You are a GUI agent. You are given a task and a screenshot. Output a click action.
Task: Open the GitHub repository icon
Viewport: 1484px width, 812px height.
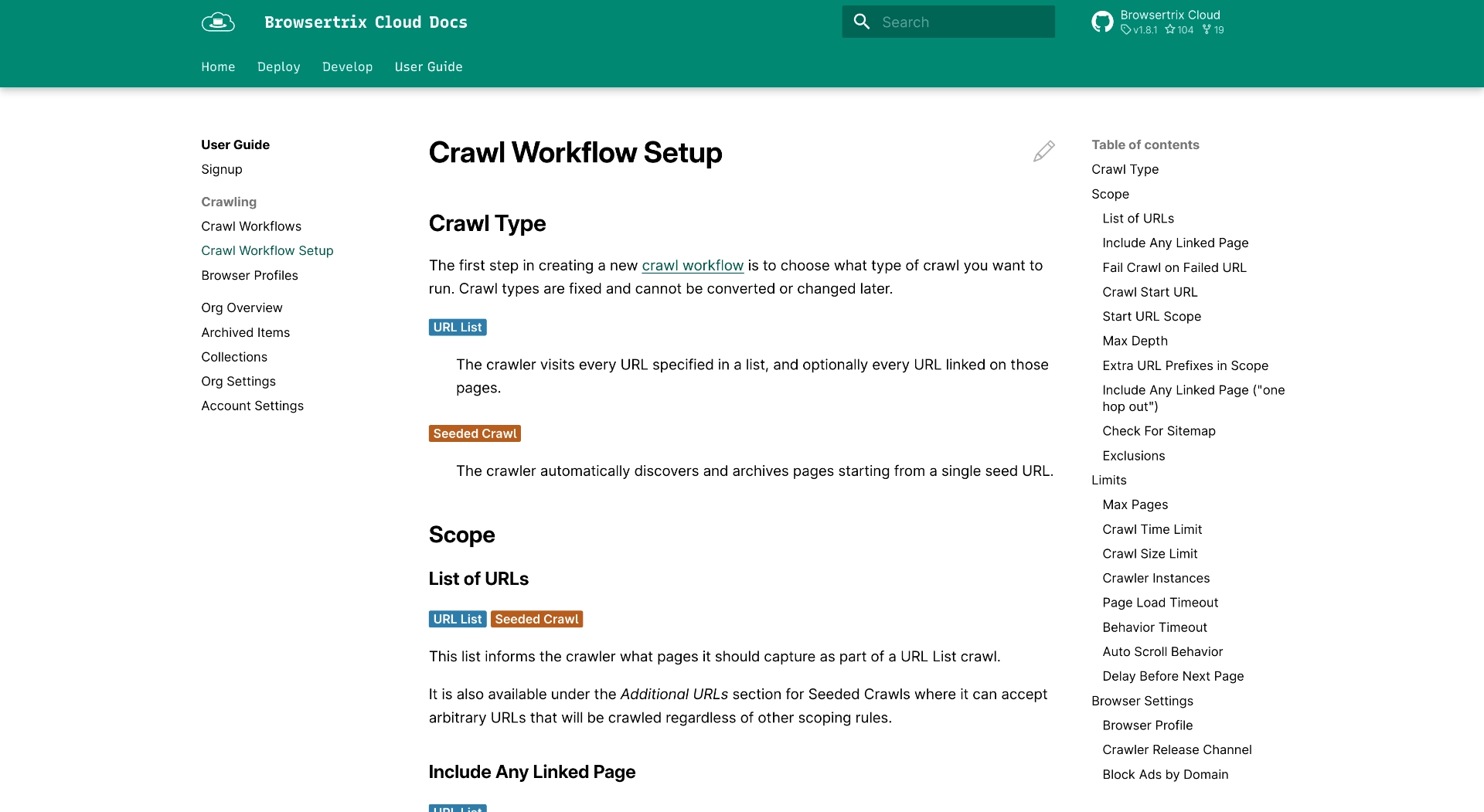click(1102, 22)
